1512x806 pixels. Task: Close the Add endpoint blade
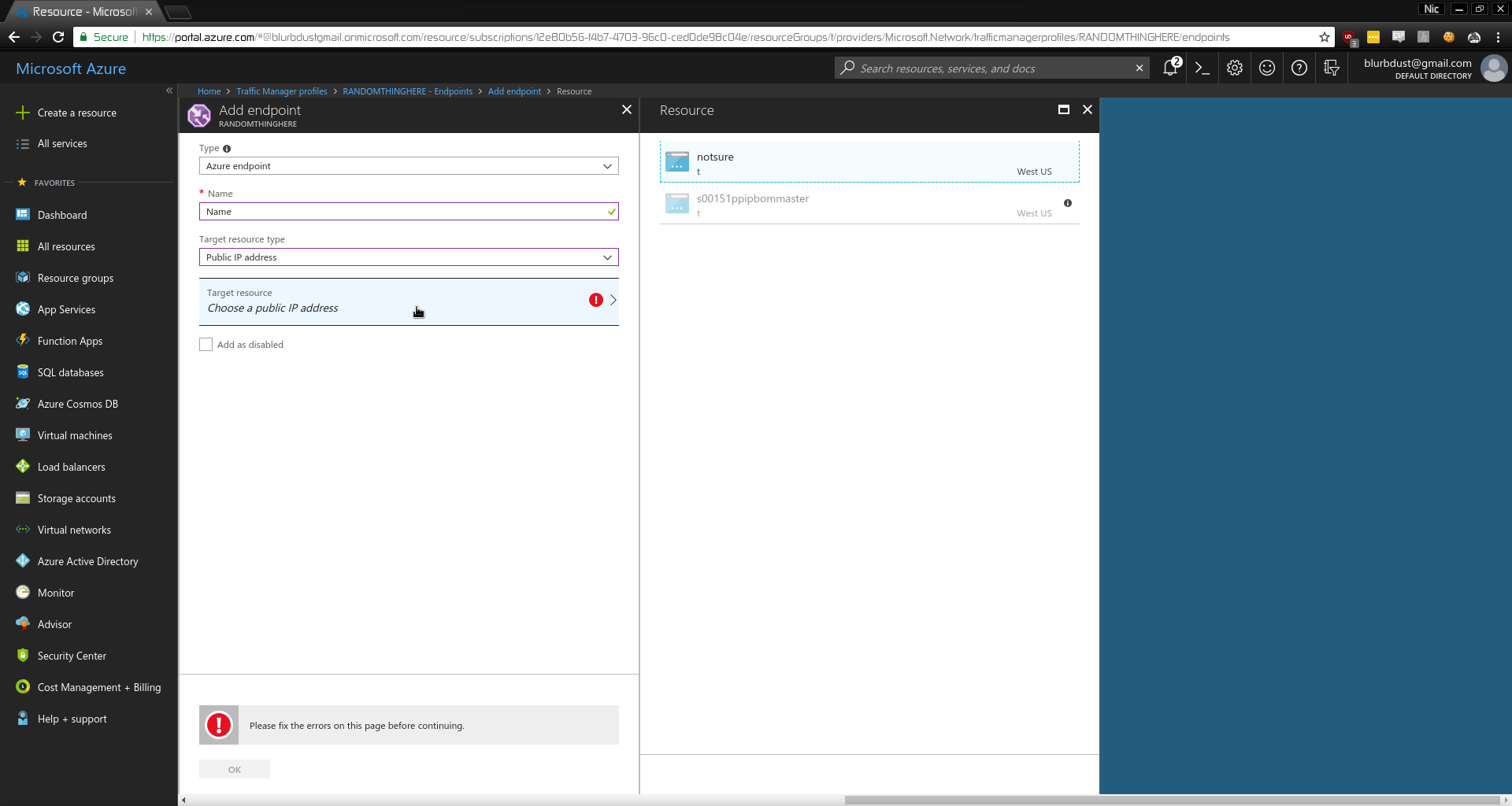click(627, 109)
